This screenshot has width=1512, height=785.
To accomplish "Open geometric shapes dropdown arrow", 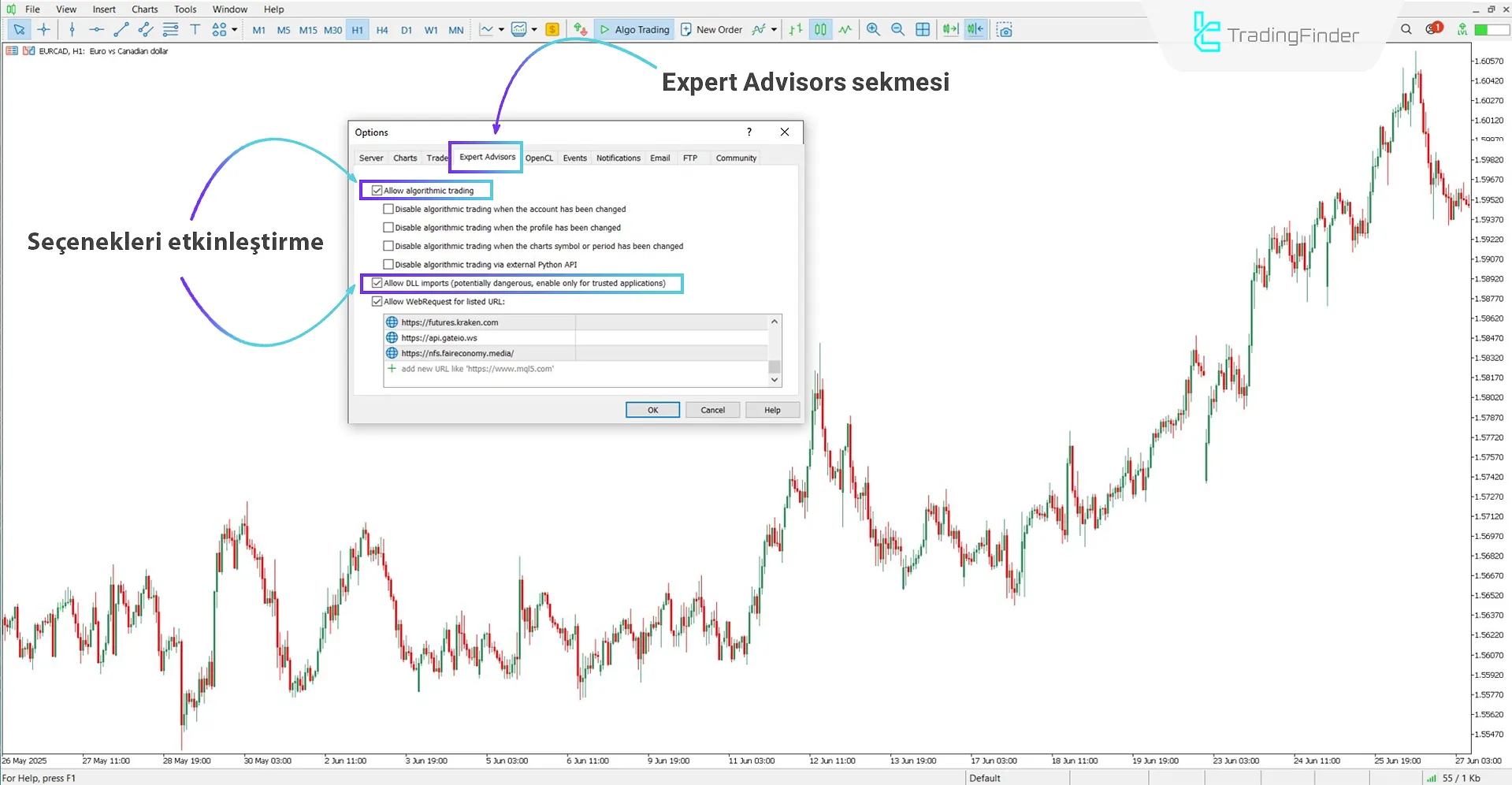I will click(x=232, y=29).
